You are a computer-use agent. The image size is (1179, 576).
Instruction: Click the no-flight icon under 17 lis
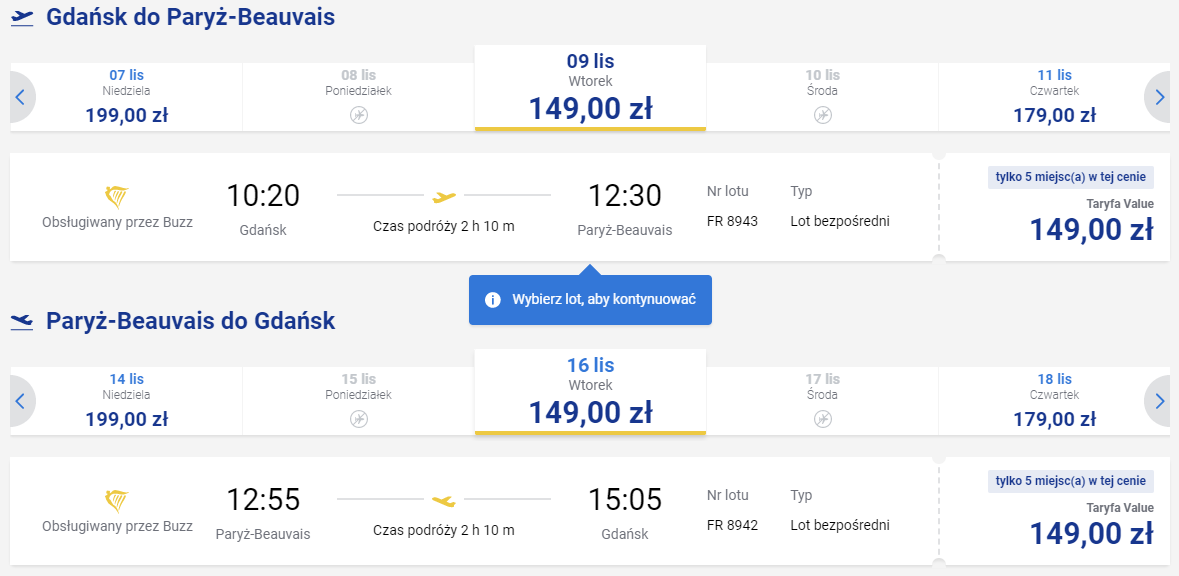[823, 419]
